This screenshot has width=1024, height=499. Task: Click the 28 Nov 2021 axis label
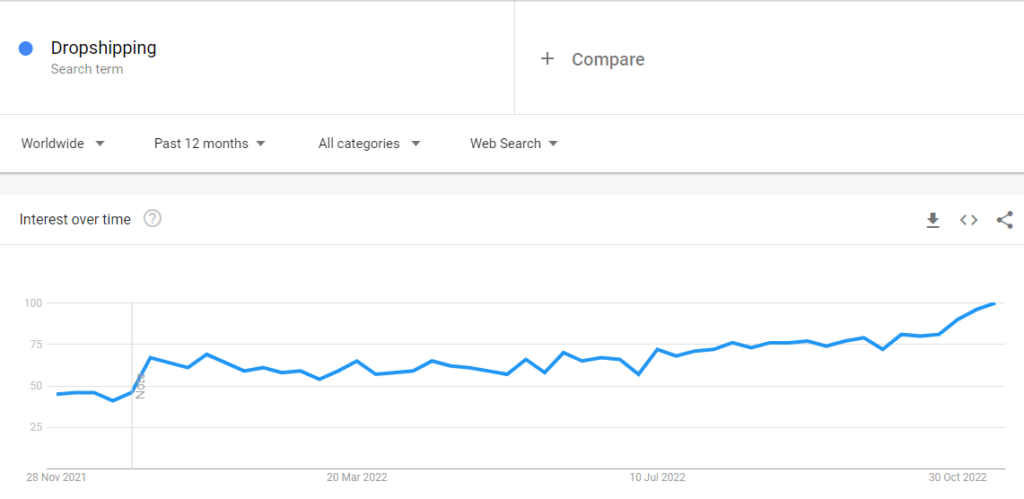[x=57, y=477]
